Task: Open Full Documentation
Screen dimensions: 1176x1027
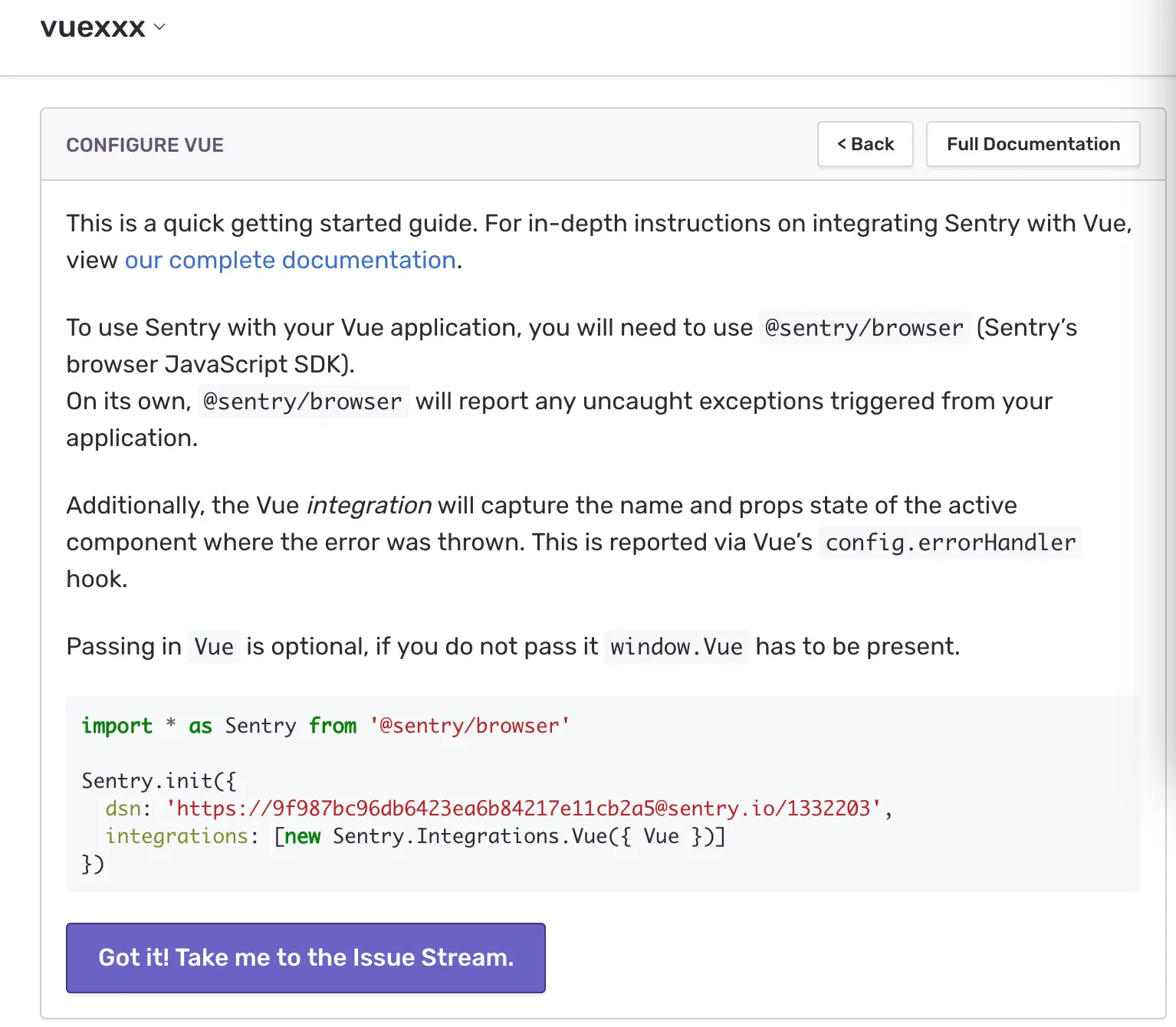Action: point(1033,144)
